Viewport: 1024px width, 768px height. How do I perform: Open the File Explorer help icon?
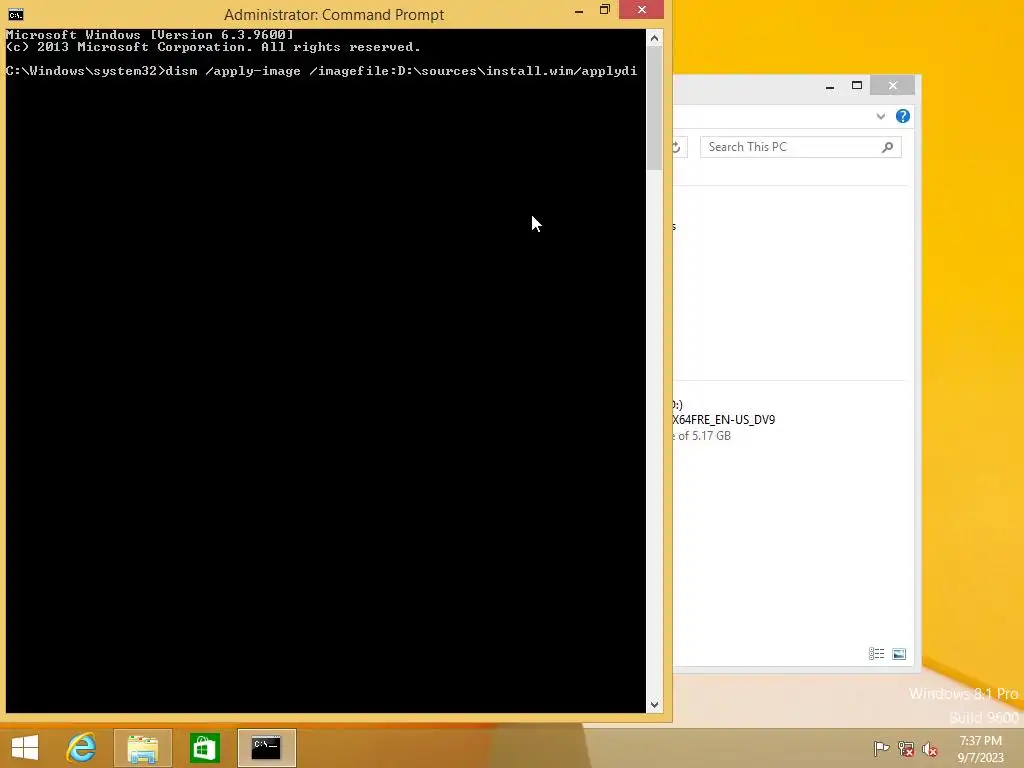tap(903, 116)
